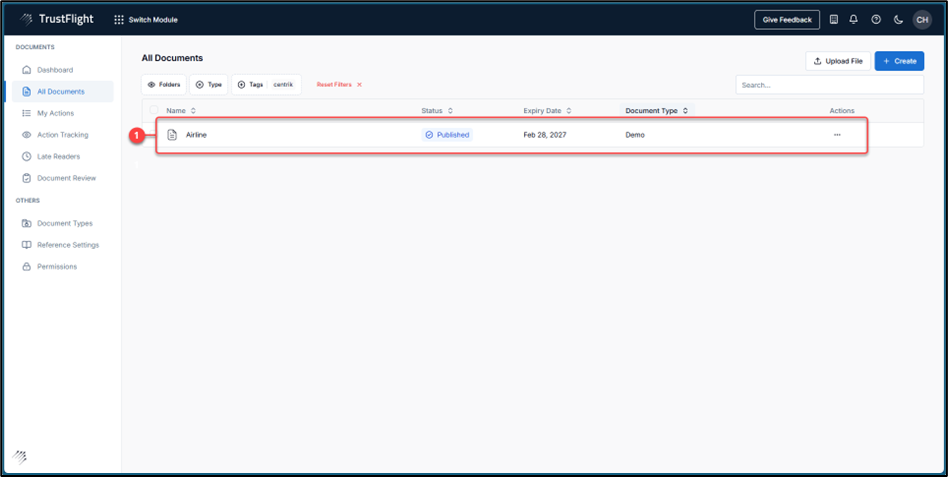Open the three-dot actions menu for Airline

(837, 135)
